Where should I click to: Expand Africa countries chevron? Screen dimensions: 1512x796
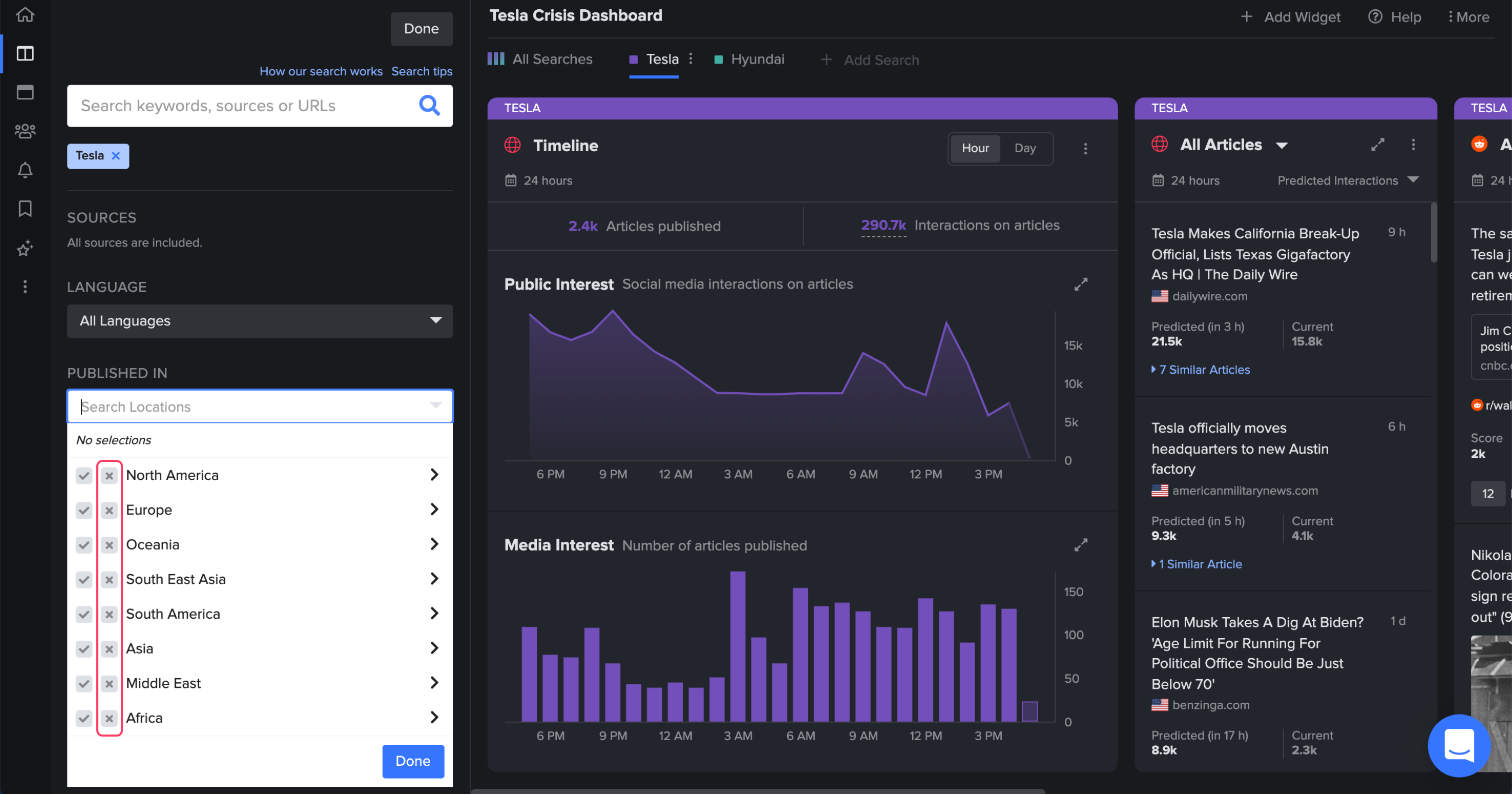click(434, 717)
